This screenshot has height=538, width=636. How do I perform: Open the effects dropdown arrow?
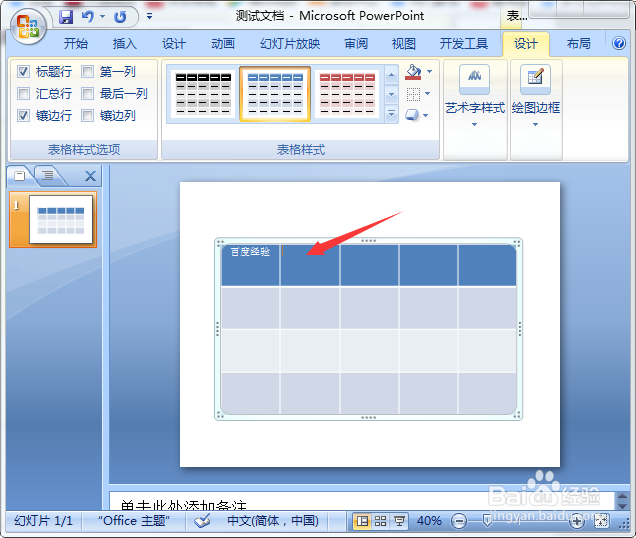pyautogui.click(x=425, y=116)
